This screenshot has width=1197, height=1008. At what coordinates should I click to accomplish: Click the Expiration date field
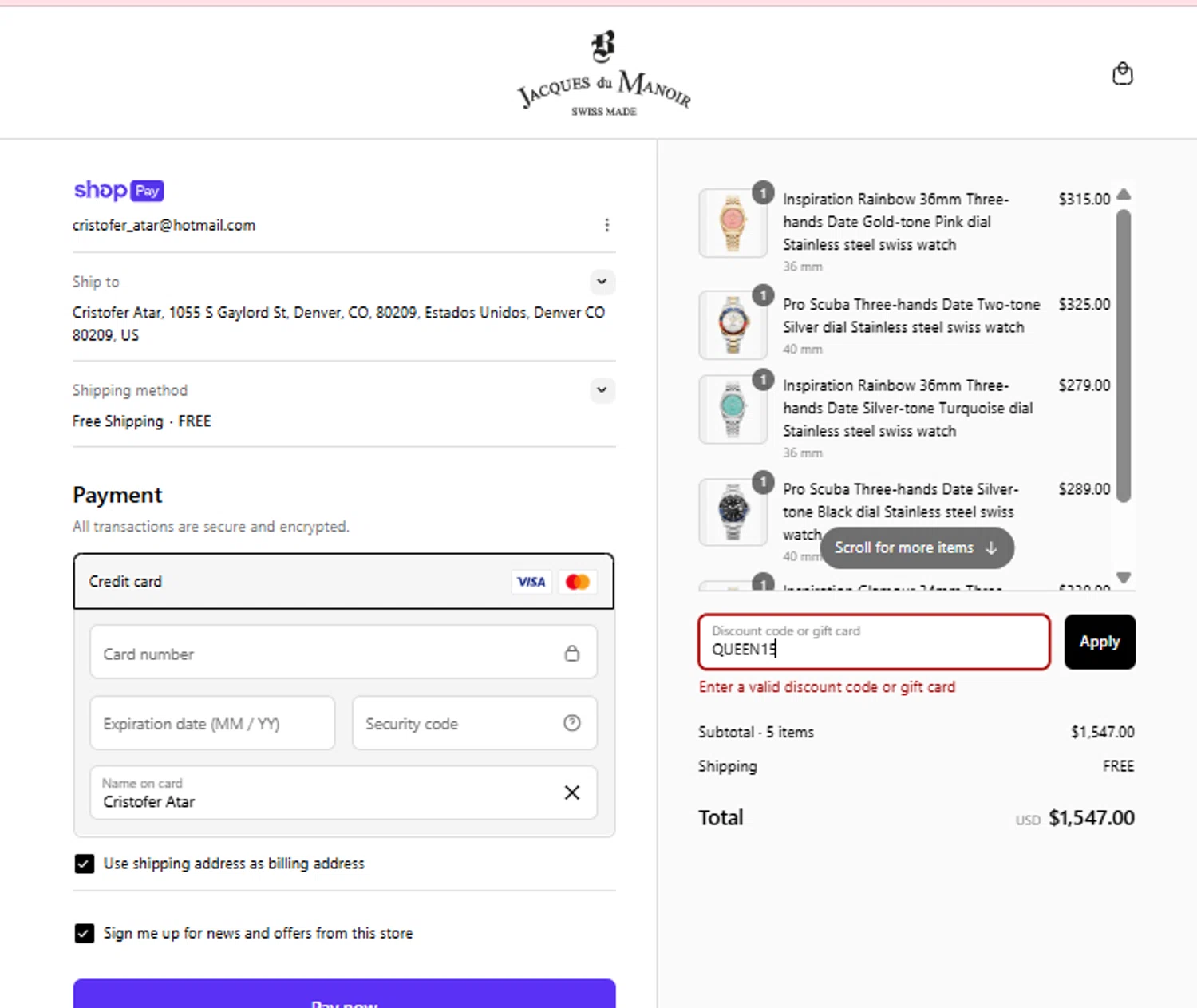tap(212, 723)
